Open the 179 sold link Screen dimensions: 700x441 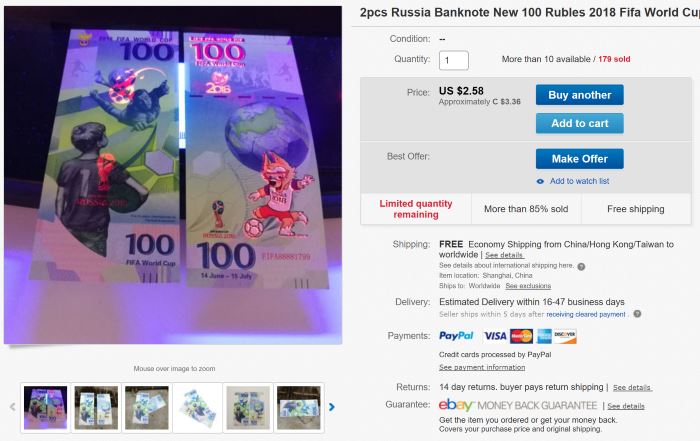[614, 59]
